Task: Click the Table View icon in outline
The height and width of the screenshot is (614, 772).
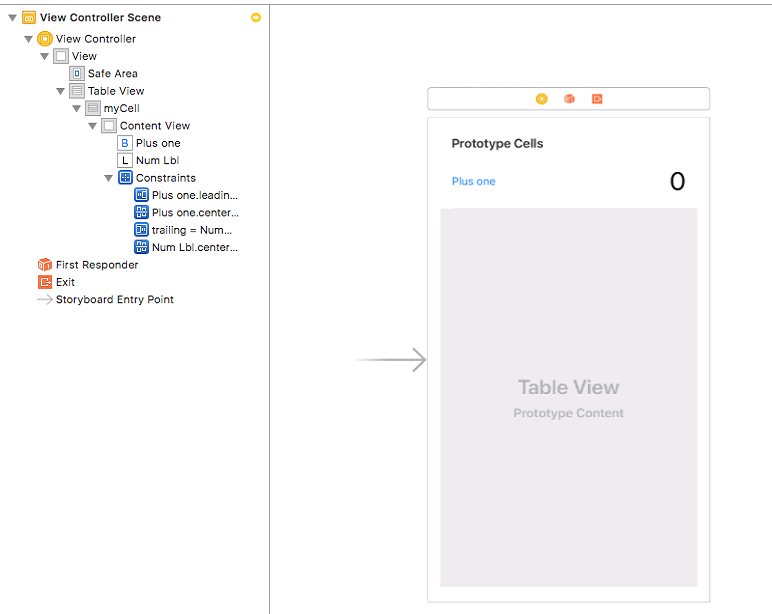Action: point(77,91)
